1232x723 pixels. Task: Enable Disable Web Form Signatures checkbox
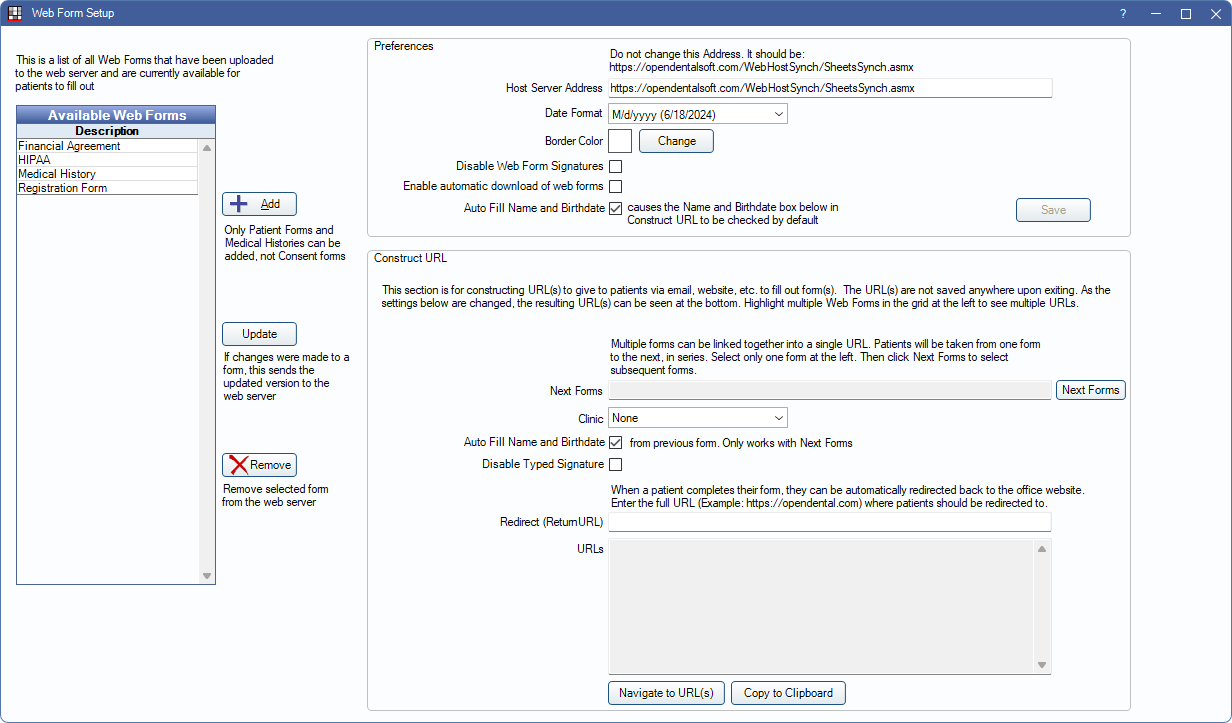point(616,166)
